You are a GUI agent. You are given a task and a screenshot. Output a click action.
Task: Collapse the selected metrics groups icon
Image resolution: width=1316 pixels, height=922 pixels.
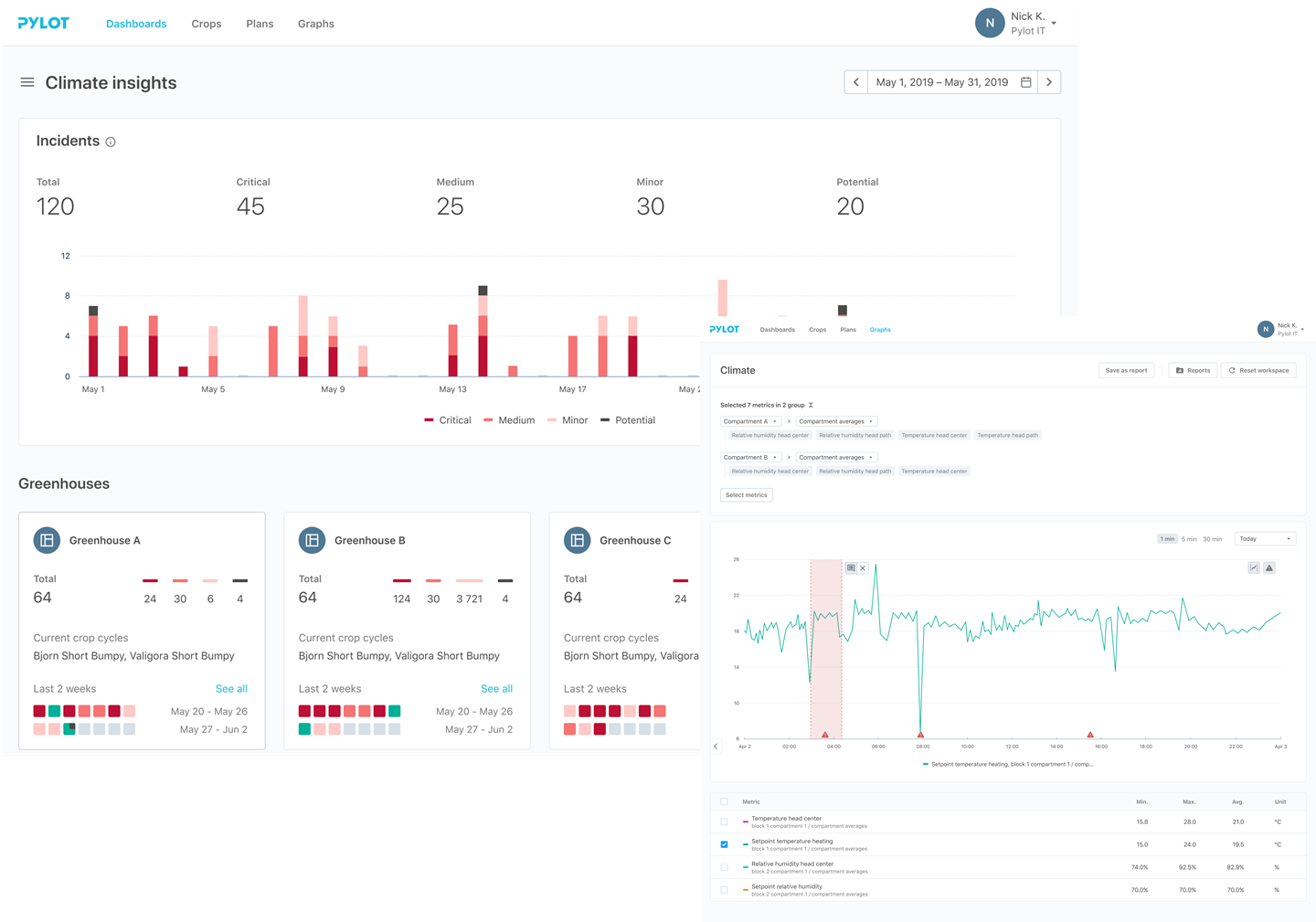click(x=811, y=405)
